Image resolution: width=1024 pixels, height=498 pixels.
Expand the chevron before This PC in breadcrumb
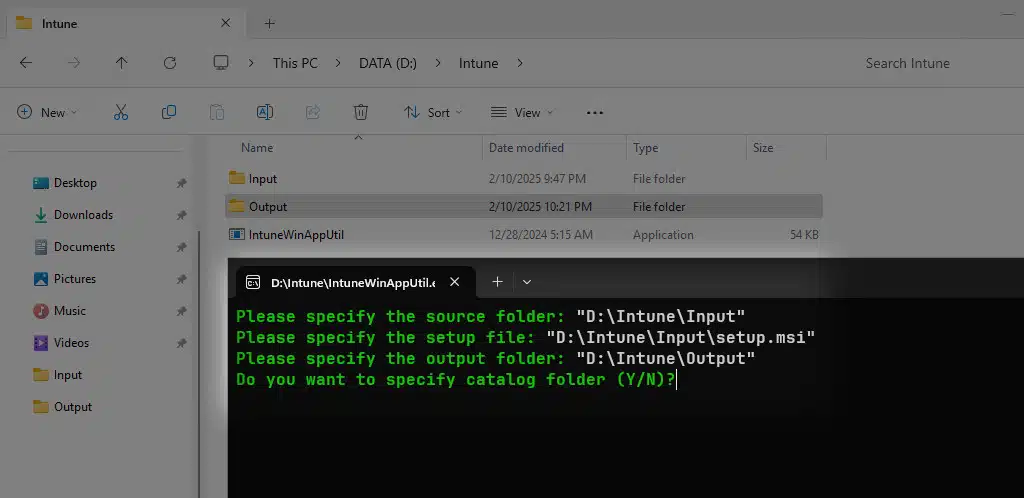[x=251, y=63]
